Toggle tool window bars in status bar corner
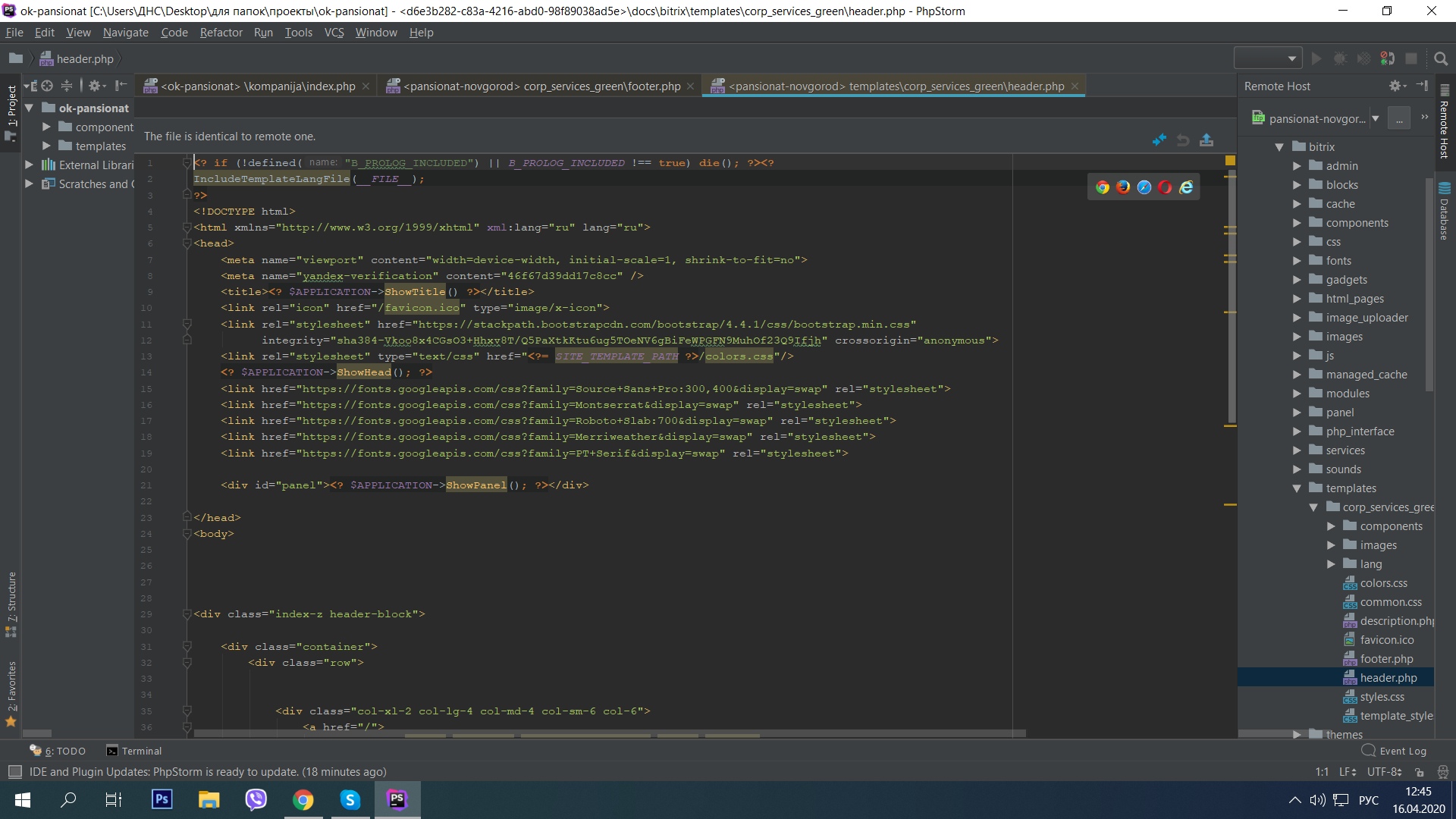The width and height of the screenshot is (1456, 819). tap(14, 772)
